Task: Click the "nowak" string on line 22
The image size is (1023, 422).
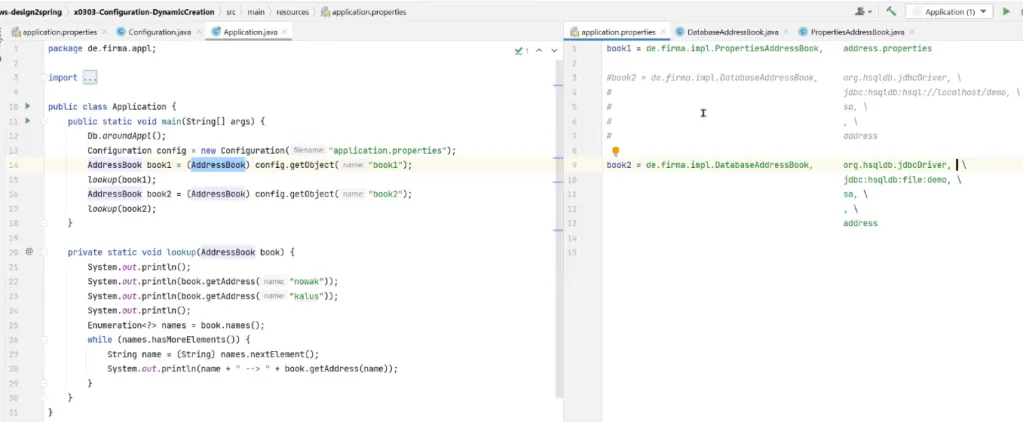Action: [308, 281]
